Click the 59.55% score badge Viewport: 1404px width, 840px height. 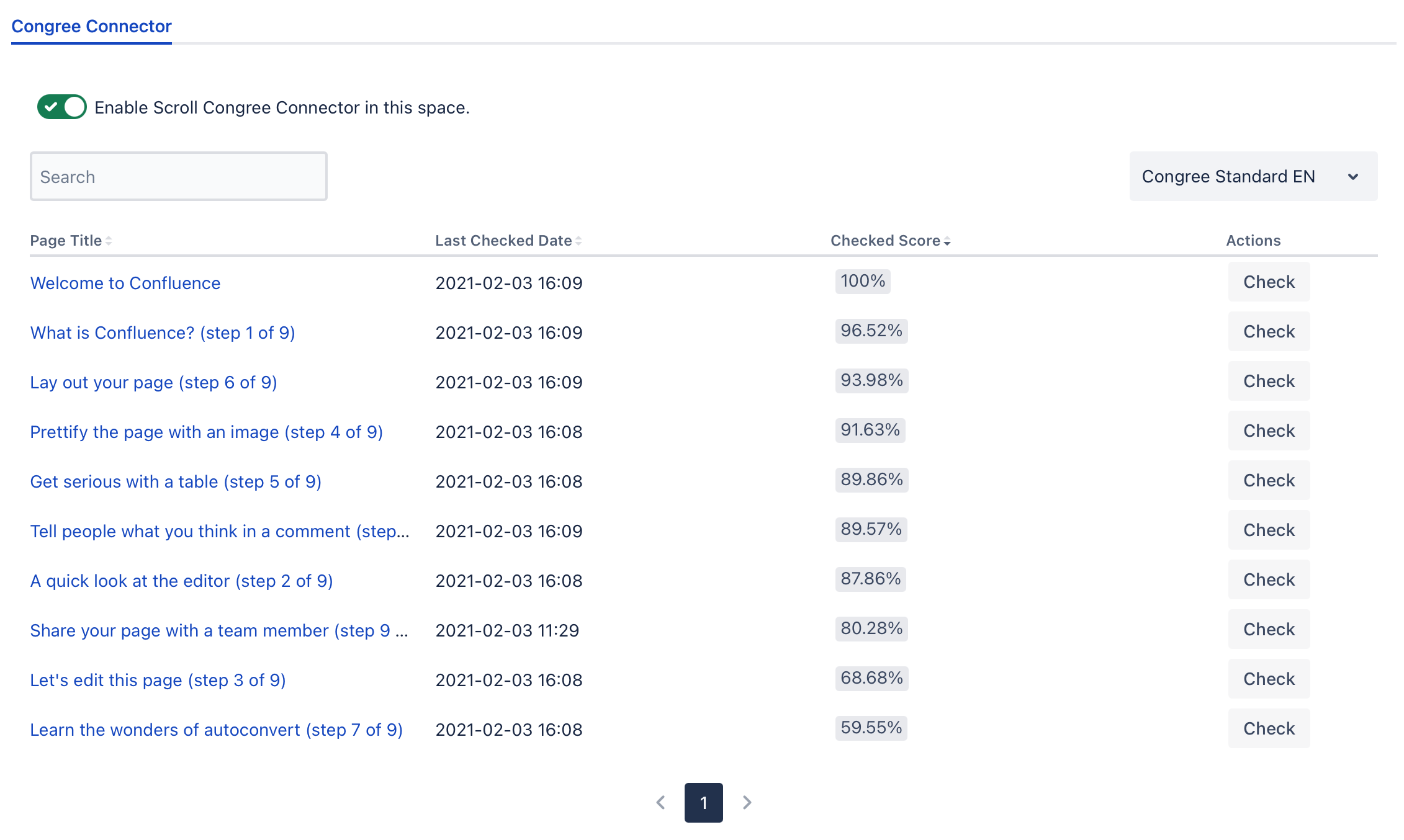(871, 728)
